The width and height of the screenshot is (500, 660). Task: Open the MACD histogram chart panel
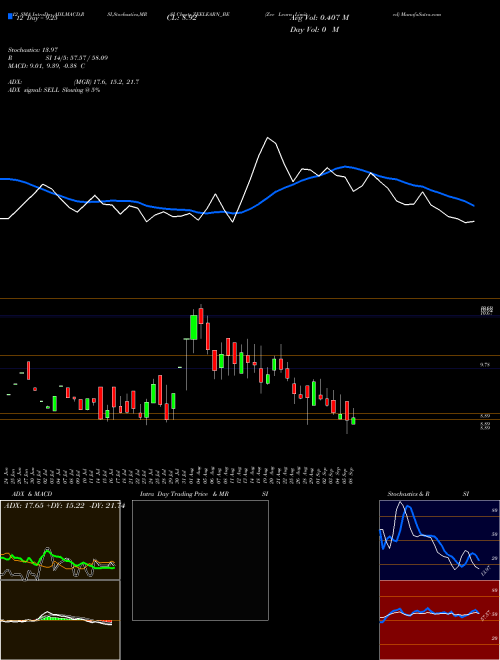click(60, 620)
